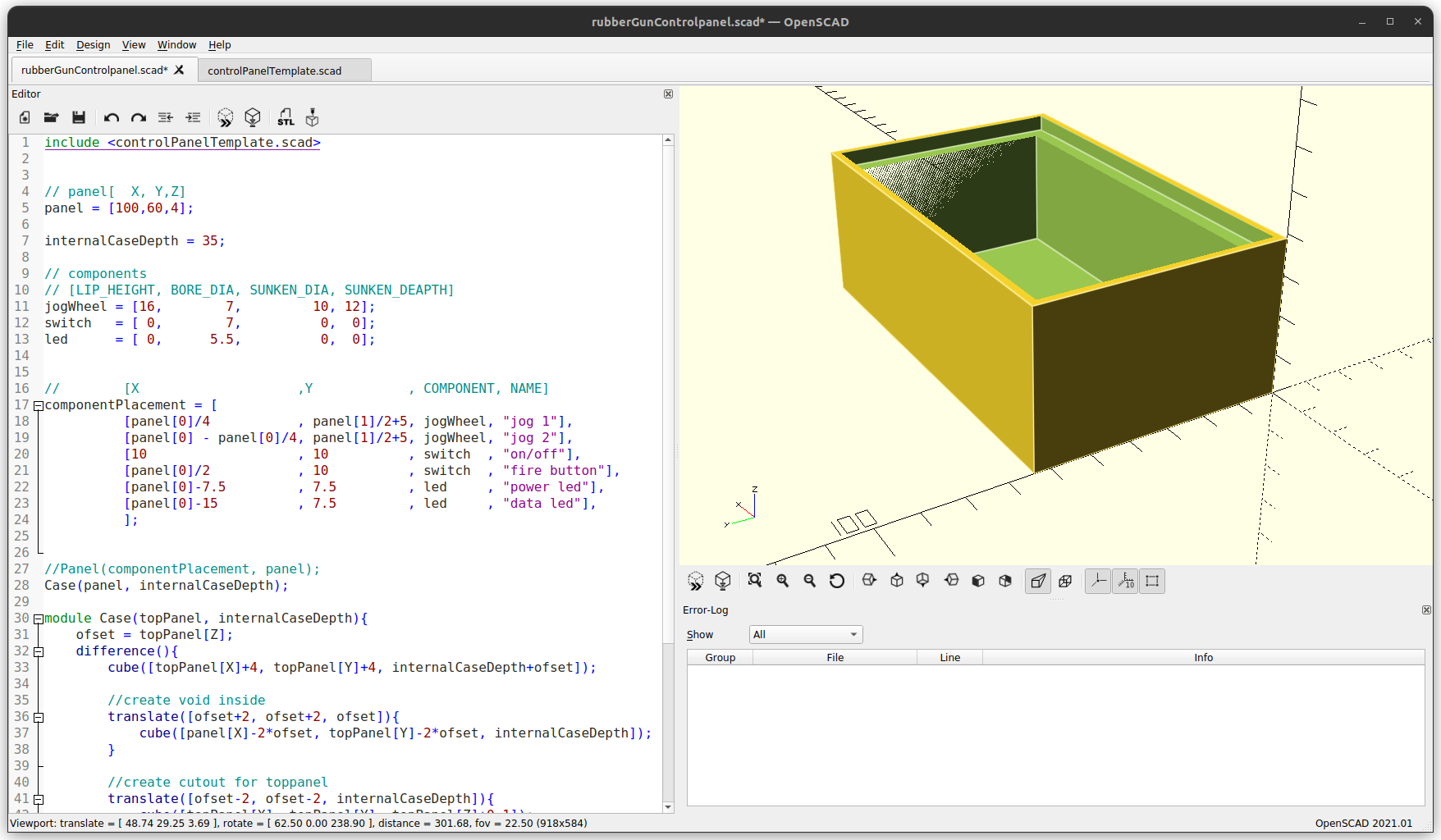Screen dimensions: 1441x840
Task: Zoom in on the 3D viewport
Action: click(782, 580)
